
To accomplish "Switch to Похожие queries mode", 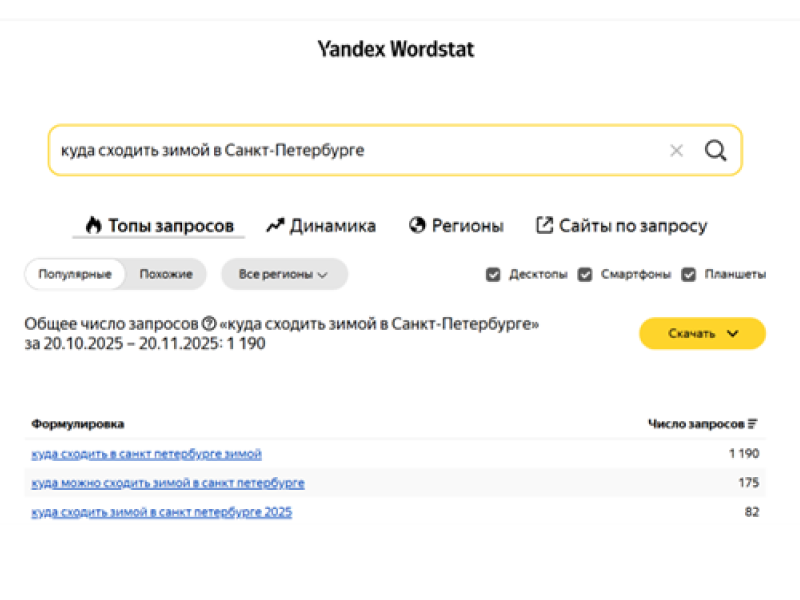I will click(166, 273).
